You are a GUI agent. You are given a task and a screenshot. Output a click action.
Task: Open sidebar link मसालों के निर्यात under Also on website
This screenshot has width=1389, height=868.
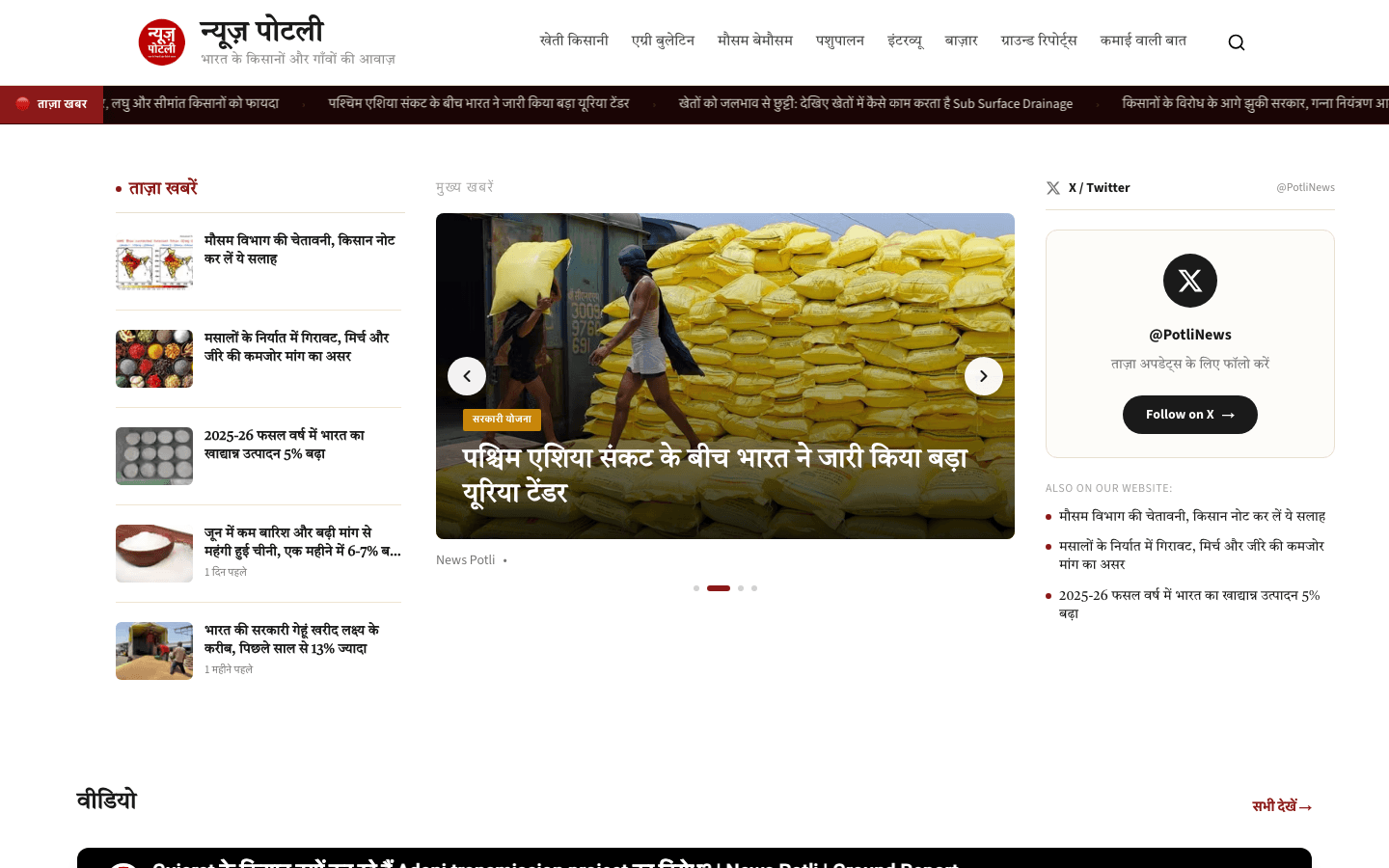pyautogui.click(x=1191, y=555)
